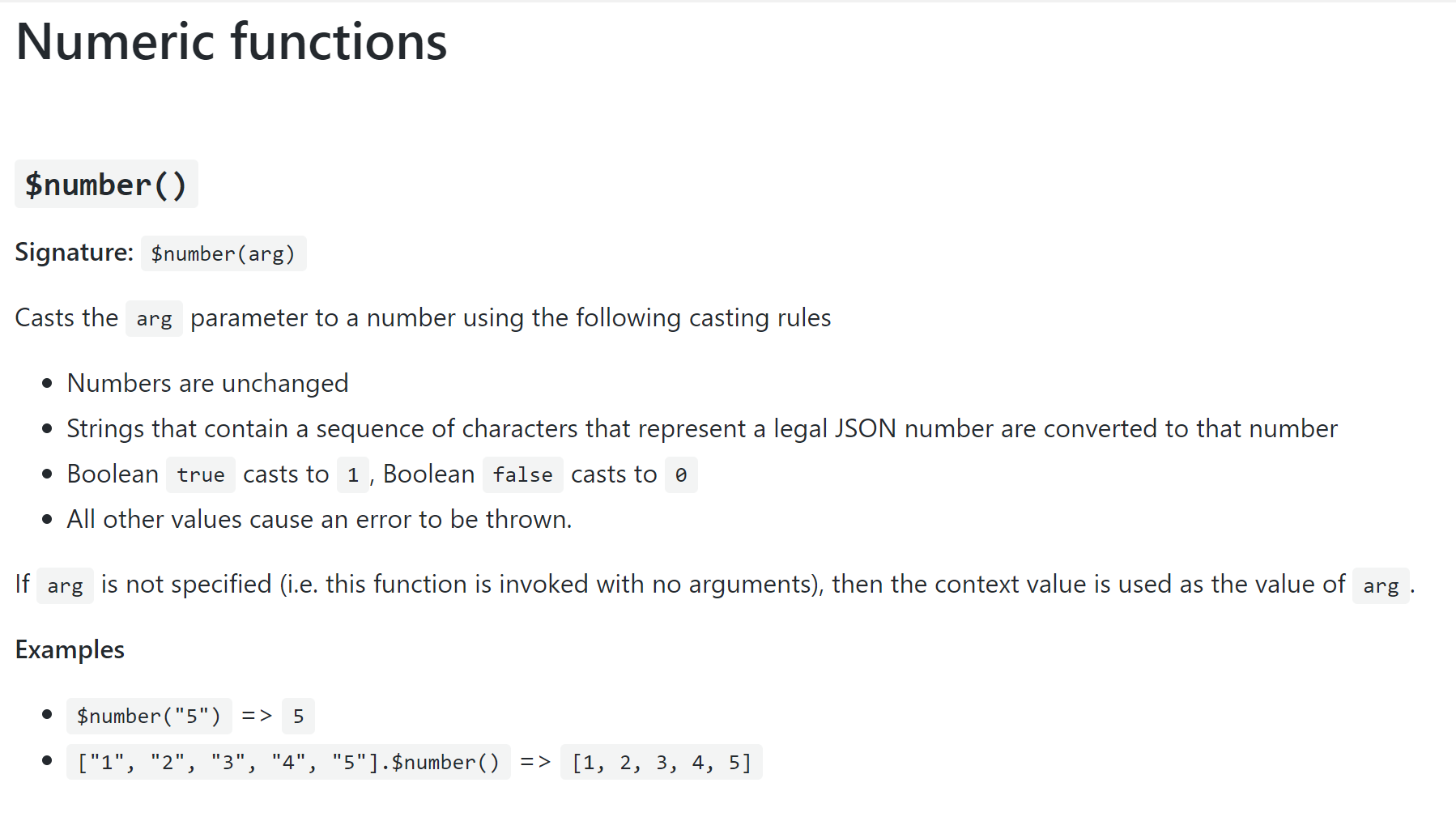
Task: Click the "Numeric functions" page heading
Action: (231, 42)
